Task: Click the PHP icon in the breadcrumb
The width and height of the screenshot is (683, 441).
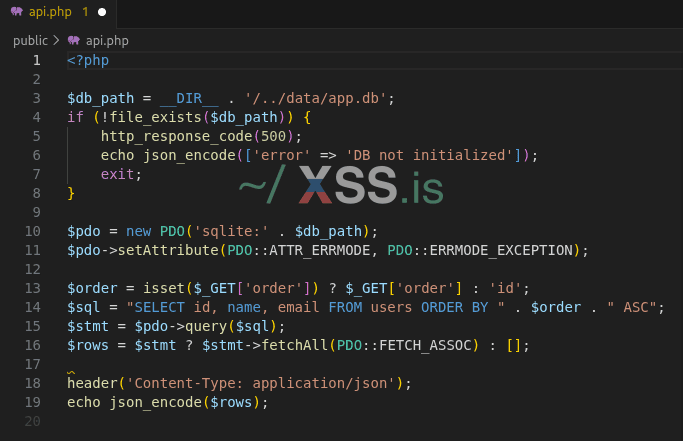Action: [74, 41]
